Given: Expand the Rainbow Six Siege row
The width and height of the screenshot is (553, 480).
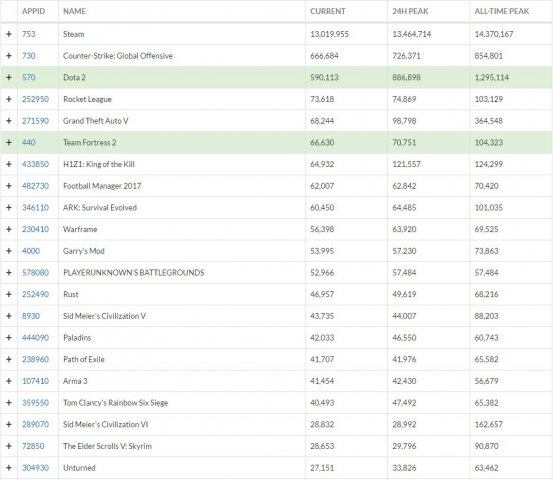Looking at the screenshot, I should (x=9, y=403).
